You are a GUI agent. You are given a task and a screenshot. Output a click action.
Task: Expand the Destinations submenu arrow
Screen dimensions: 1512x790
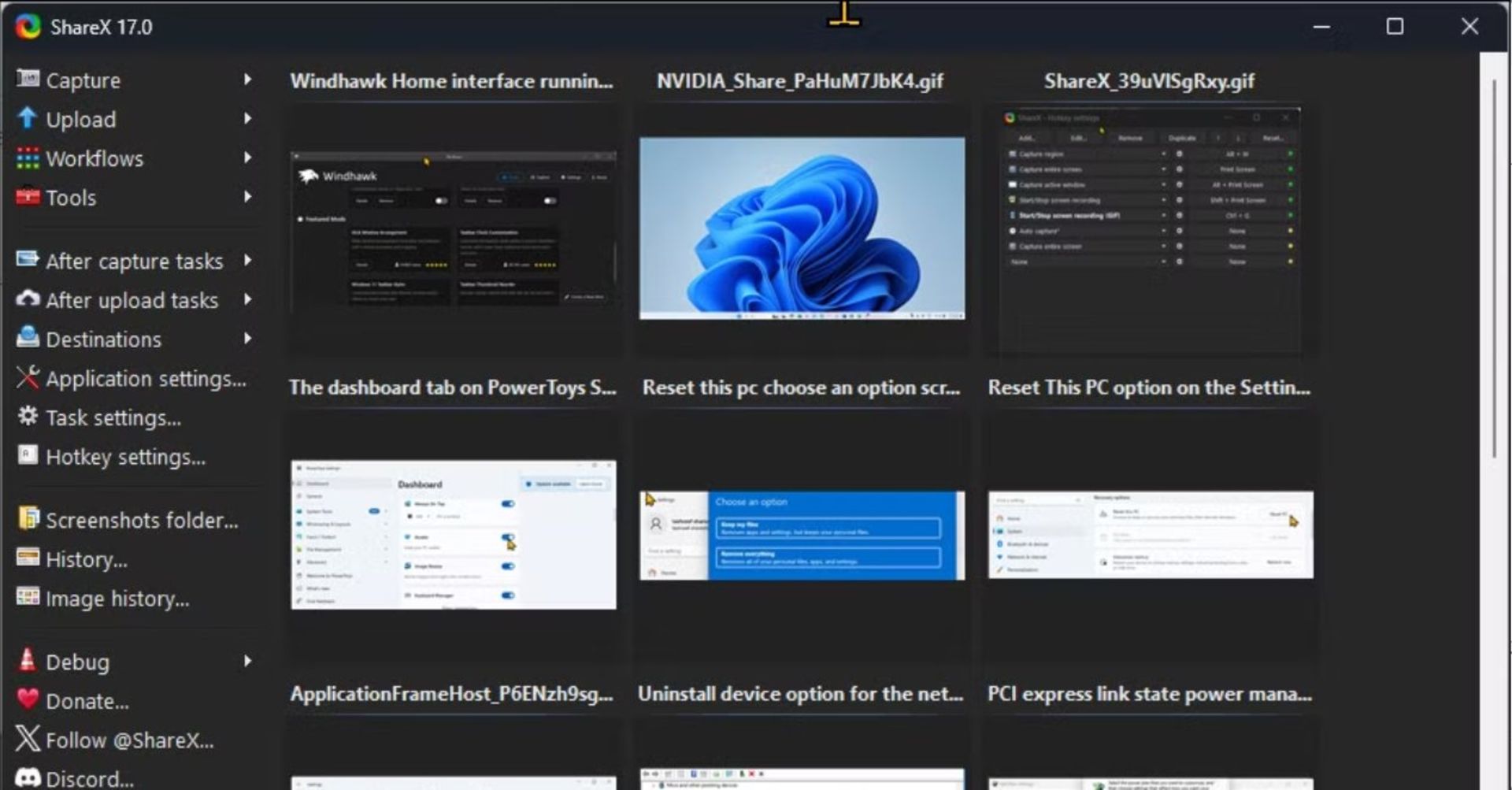point(247,339)
